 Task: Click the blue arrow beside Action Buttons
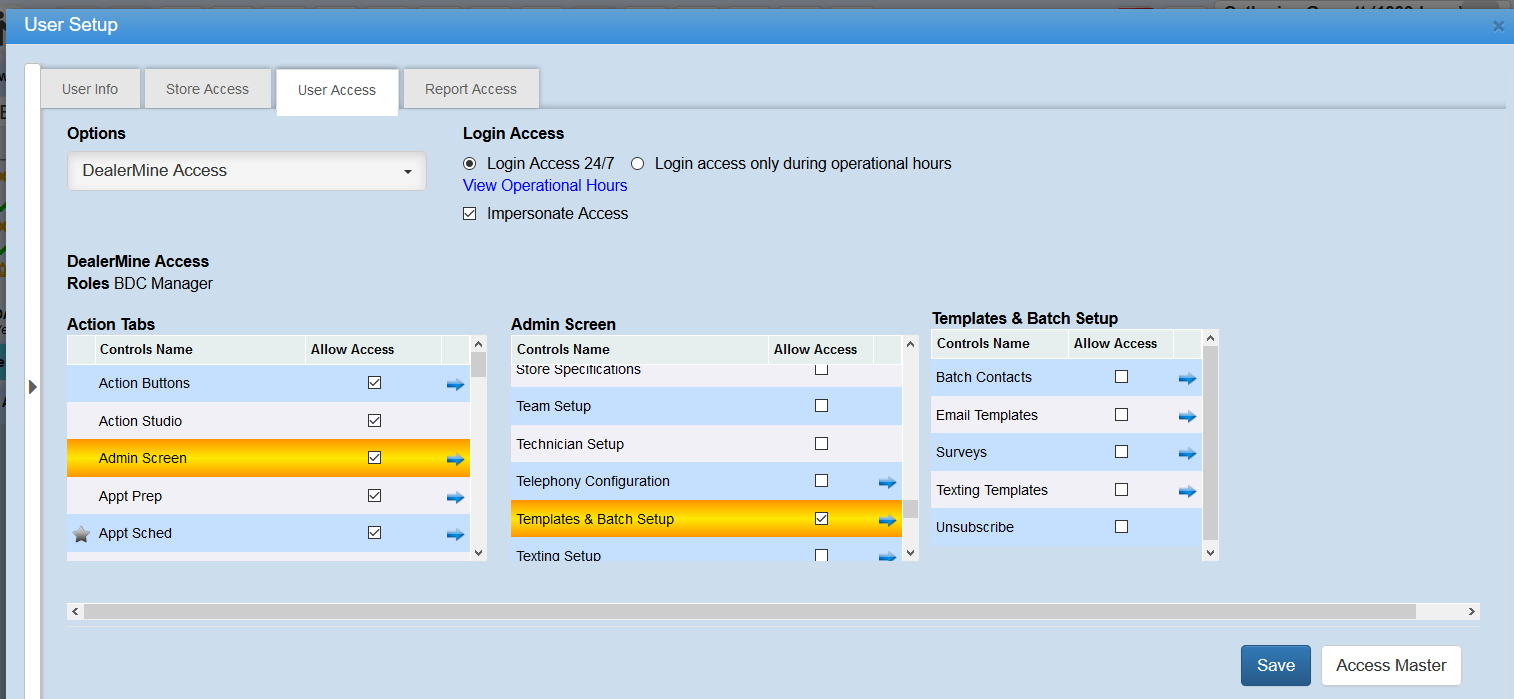[x=455, y=384]
